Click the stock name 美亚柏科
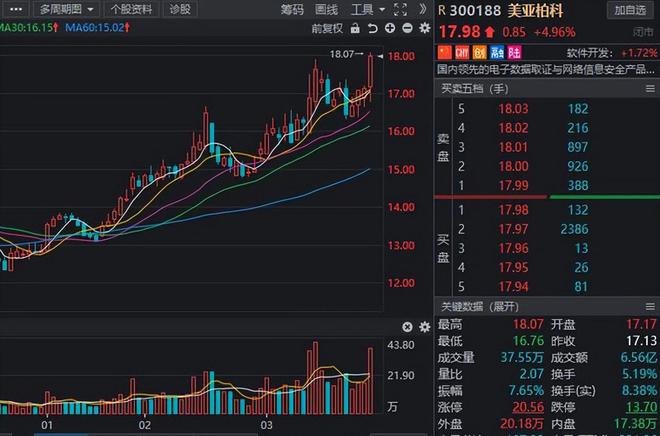The image size is (660, 436). pyautogui.click(x=535, y=11)
